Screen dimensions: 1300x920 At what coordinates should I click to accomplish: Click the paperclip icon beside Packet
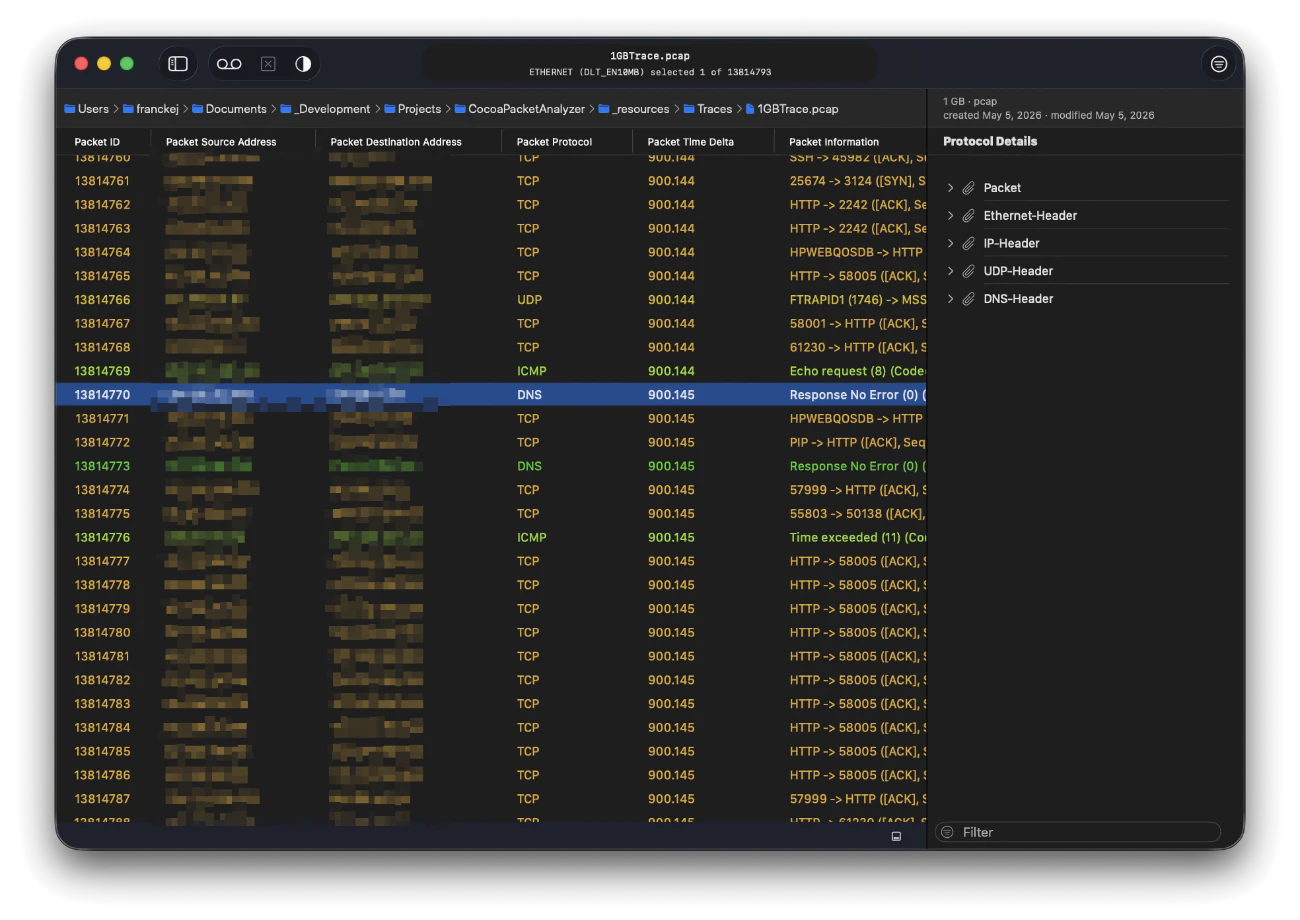tap(968, 188)
